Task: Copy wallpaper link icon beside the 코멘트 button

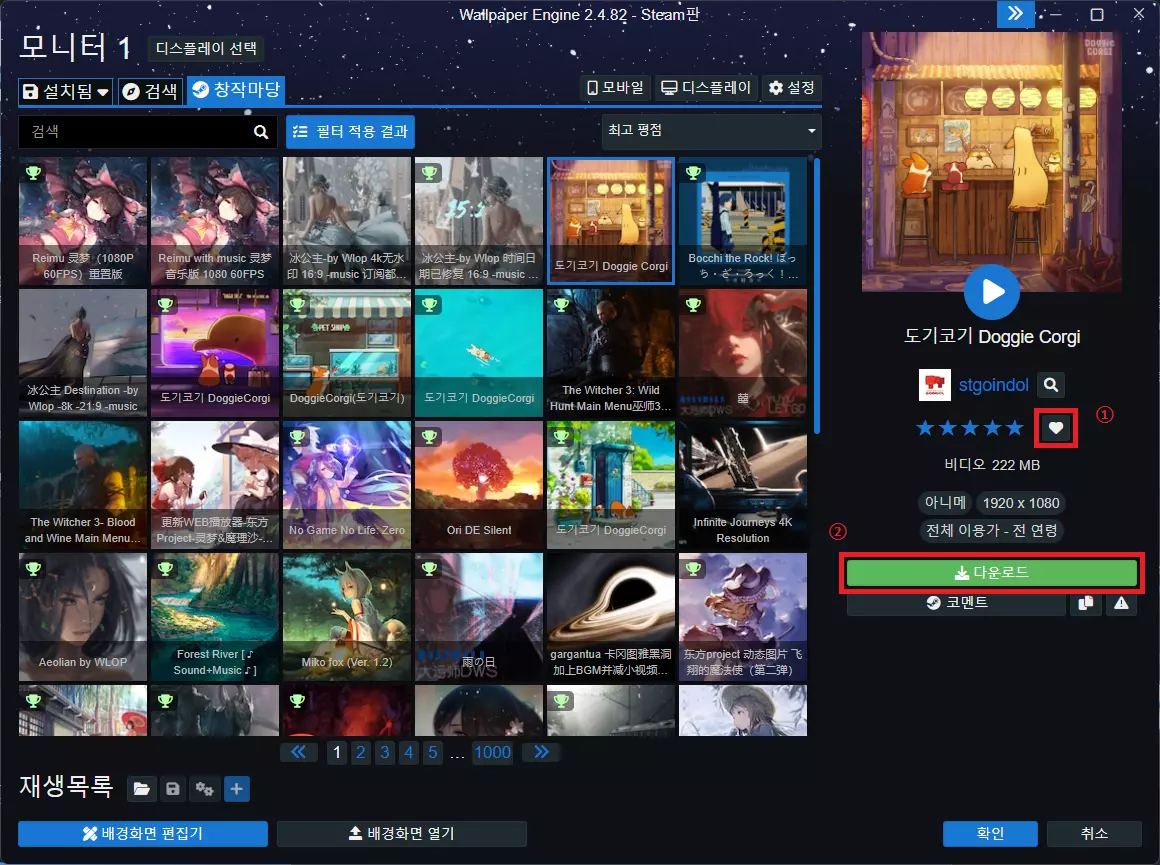Action: pyautogui.click(x=1085, y=603)
